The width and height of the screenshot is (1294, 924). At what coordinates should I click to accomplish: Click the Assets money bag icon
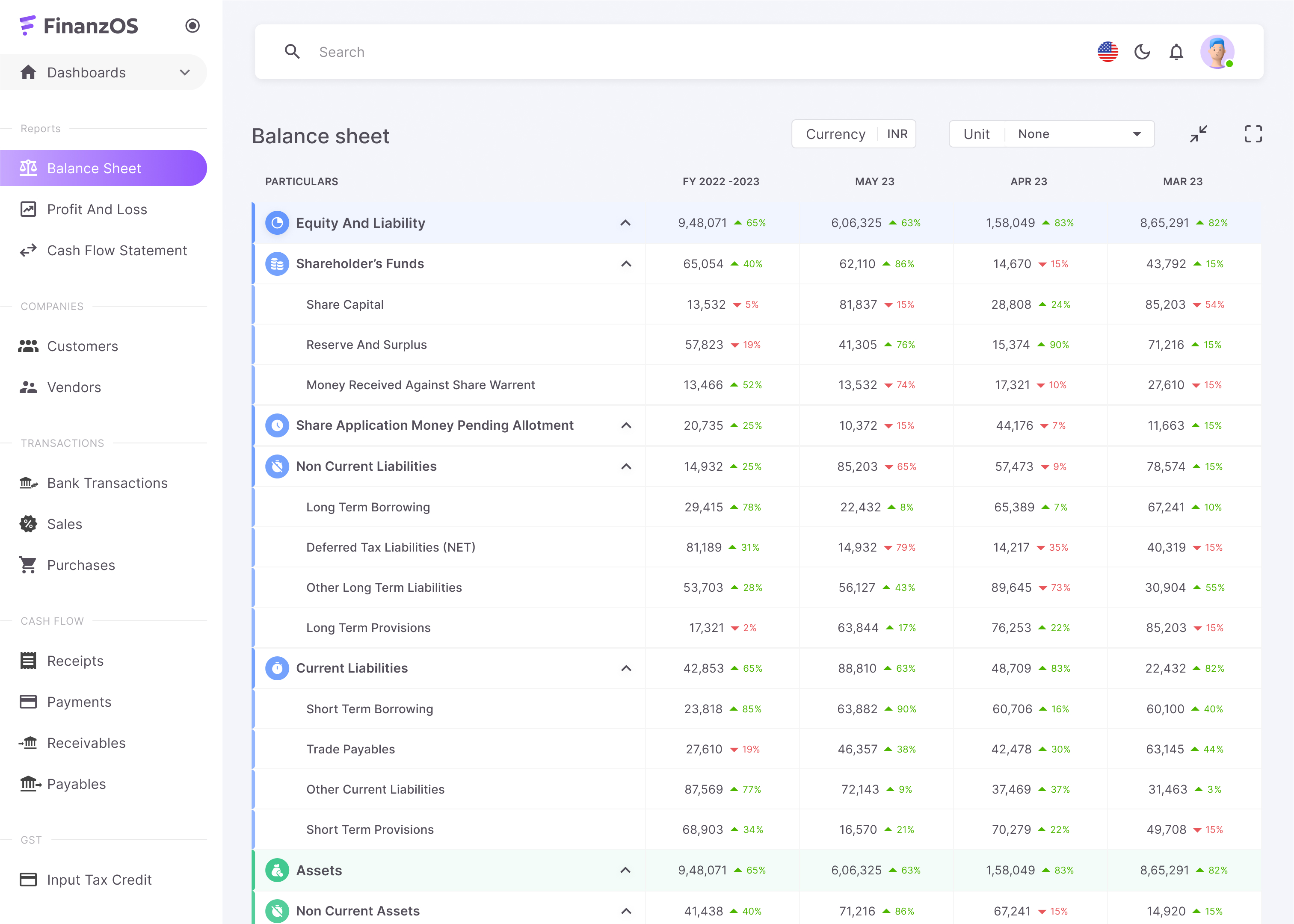tap(277, 870)
